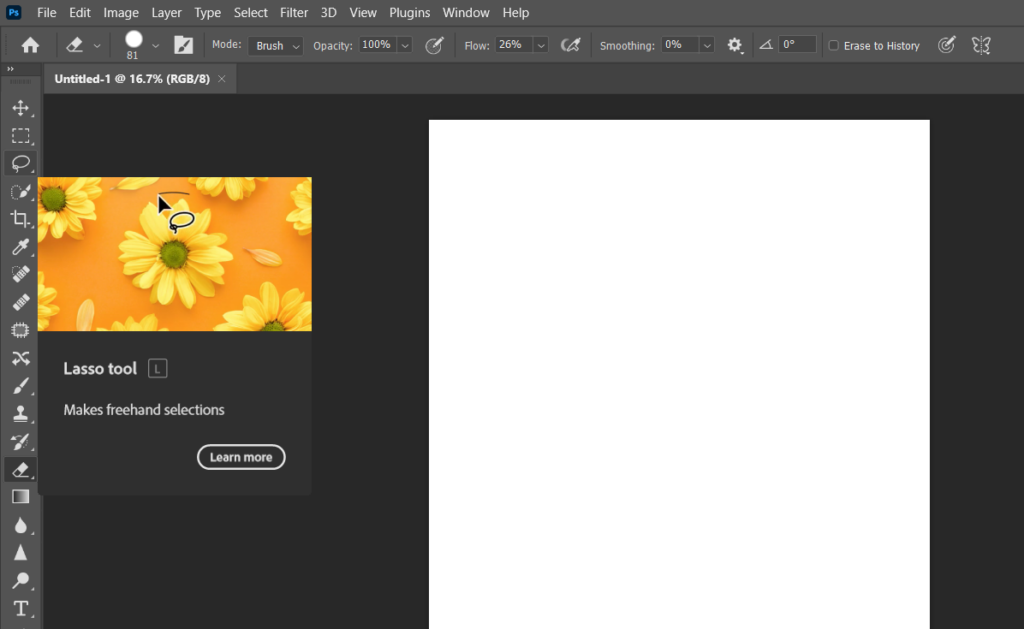This screenshot has width=1024, height=629.
Task: Toggle pressure for size
Action: point(946,45)
